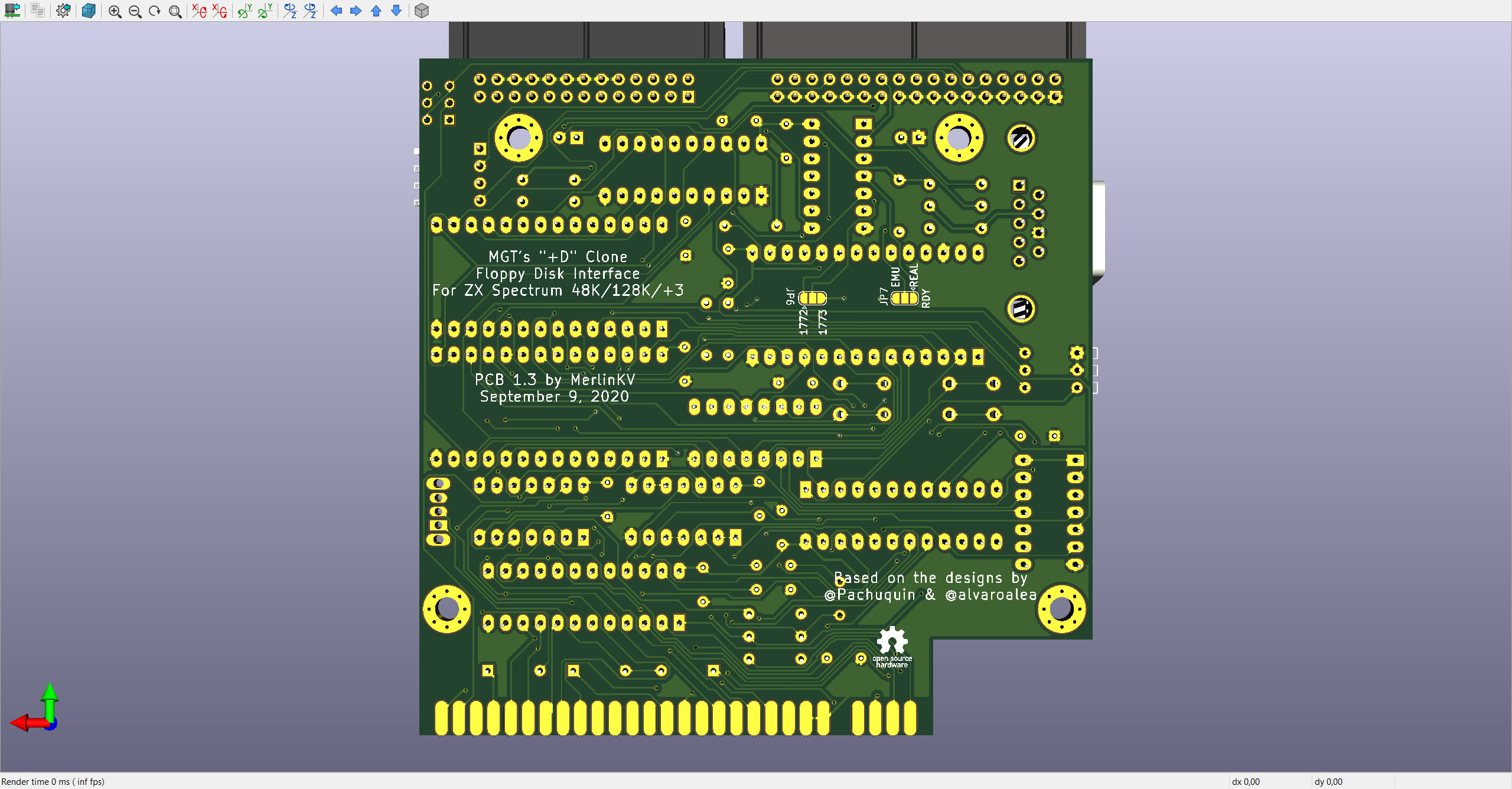The width and height of the screenshot is (1512, 789).
Task: Move the board up with the up arrow
Action: 376,11
